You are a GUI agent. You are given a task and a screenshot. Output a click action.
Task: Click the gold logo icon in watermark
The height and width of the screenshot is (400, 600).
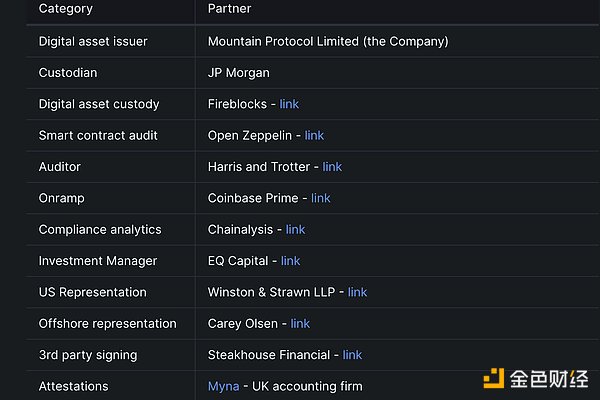(493, 380)
